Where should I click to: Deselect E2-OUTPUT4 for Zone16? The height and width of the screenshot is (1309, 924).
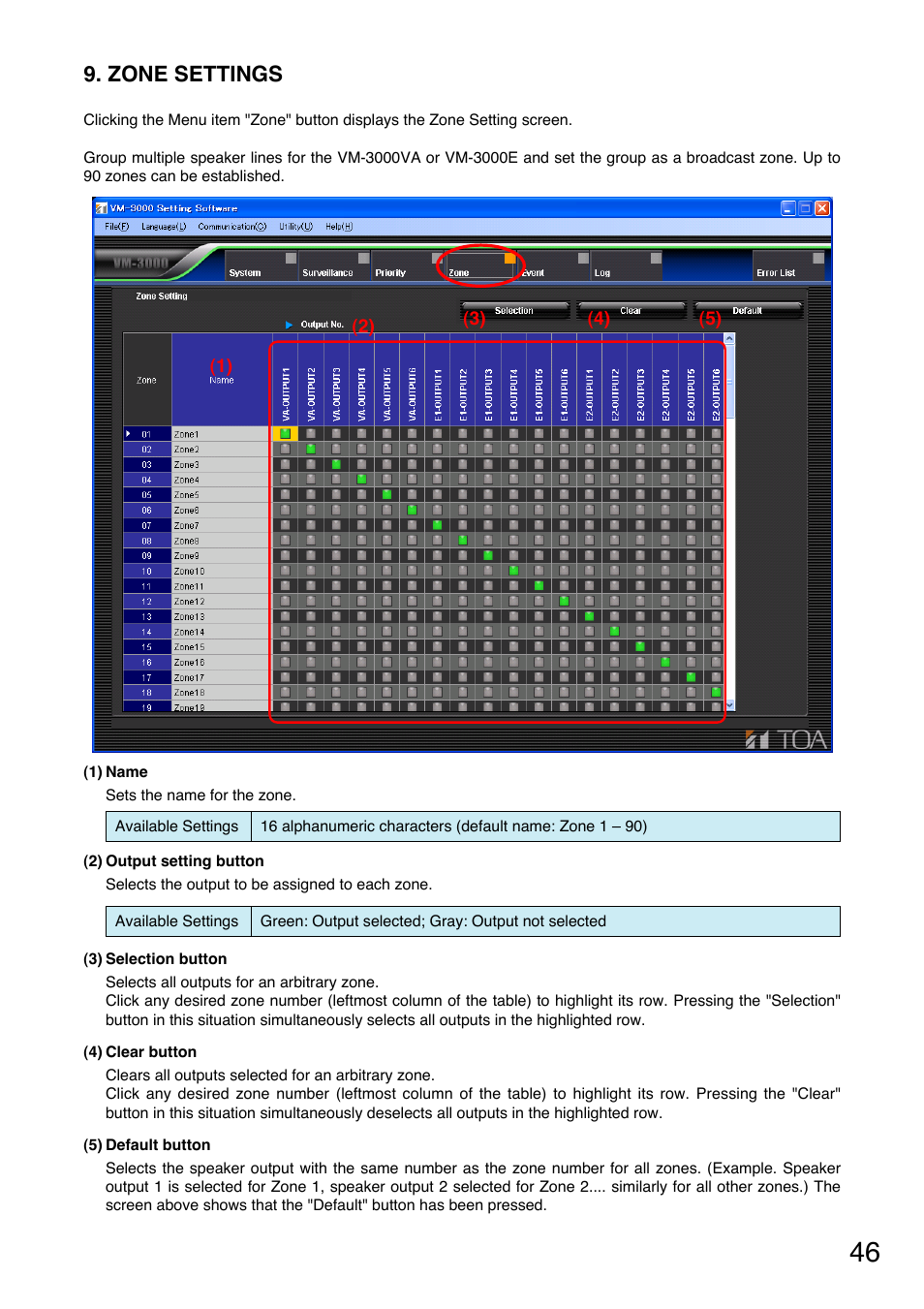coord(665,662)
